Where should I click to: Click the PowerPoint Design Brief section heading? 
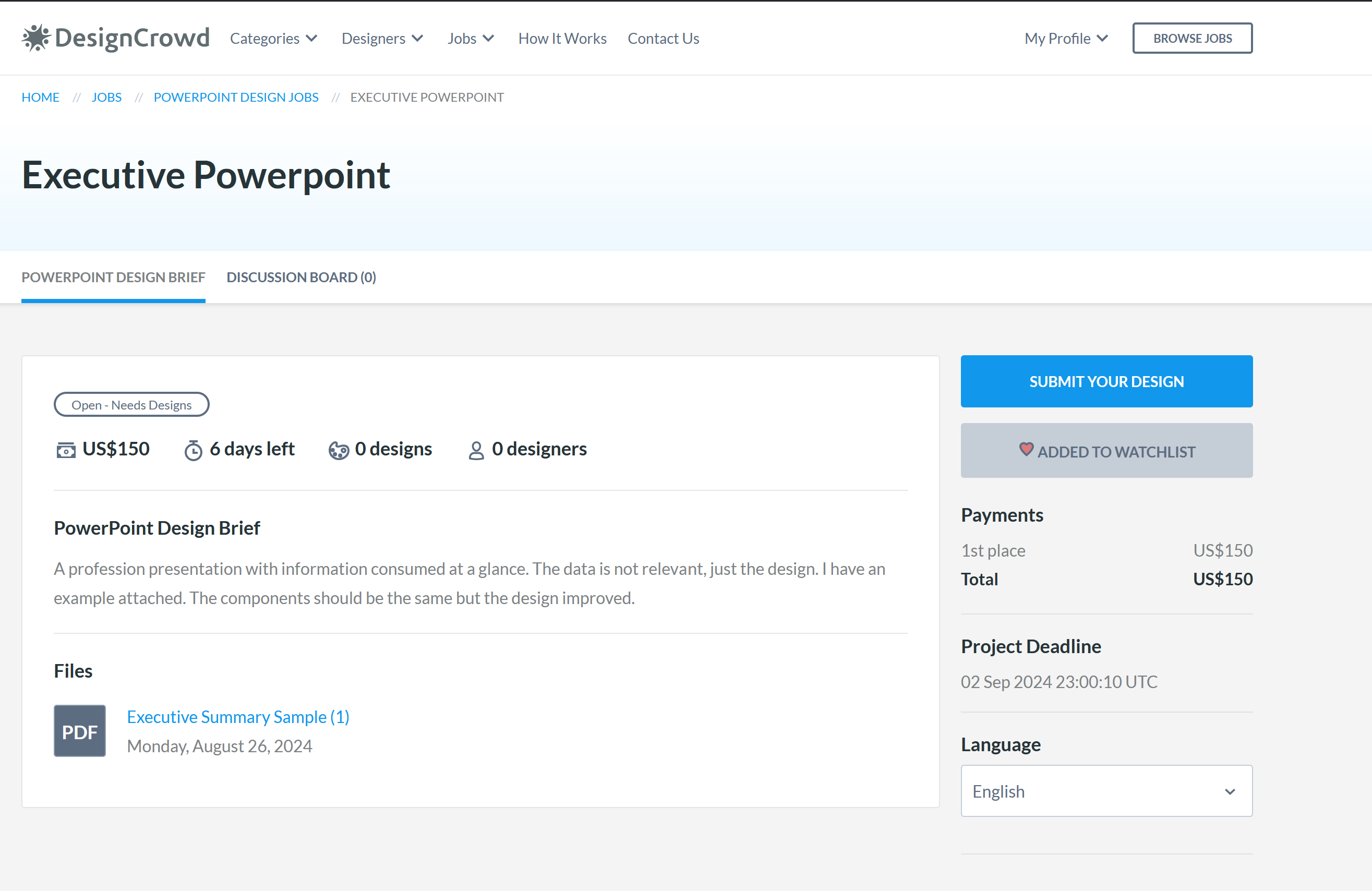coord(157,527)
